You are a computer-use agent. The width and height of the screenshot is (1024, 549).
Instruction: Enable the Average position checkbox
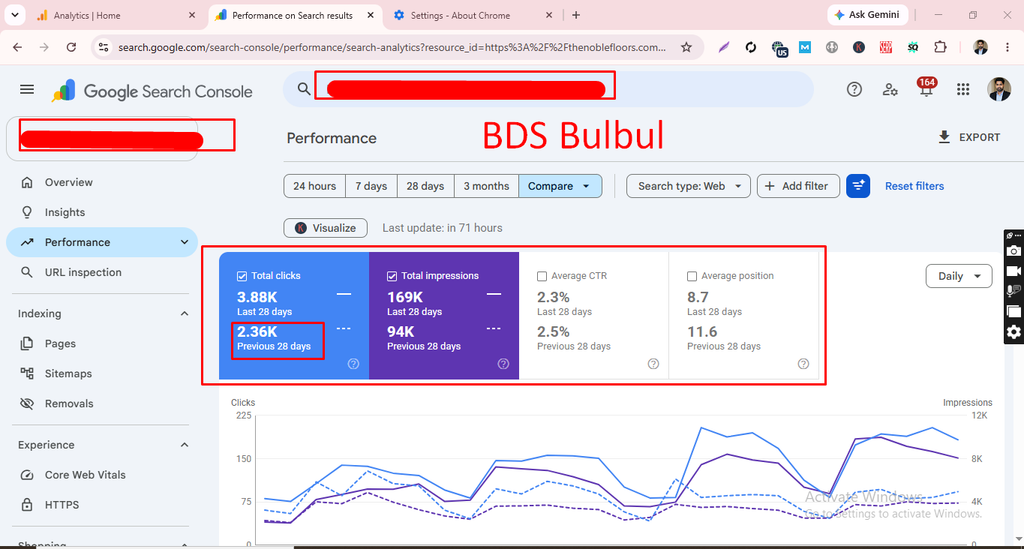point(692,276)
